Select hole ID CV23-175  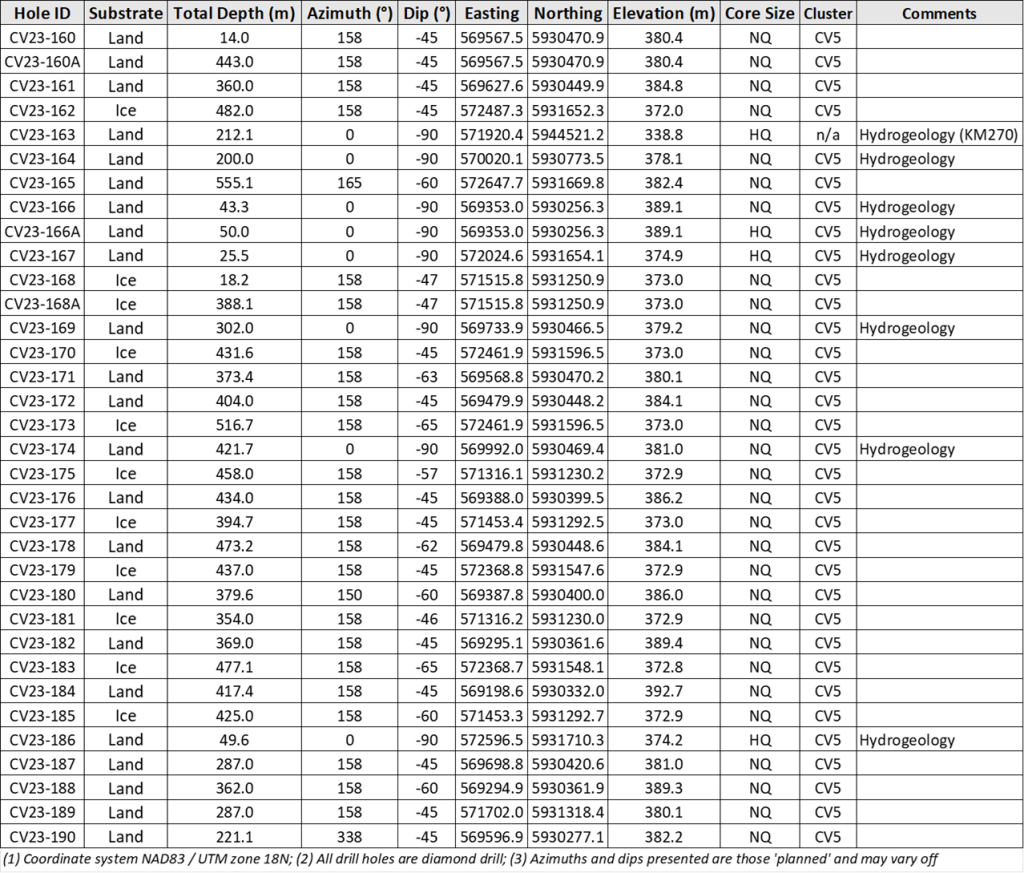[x=42, y=473]
